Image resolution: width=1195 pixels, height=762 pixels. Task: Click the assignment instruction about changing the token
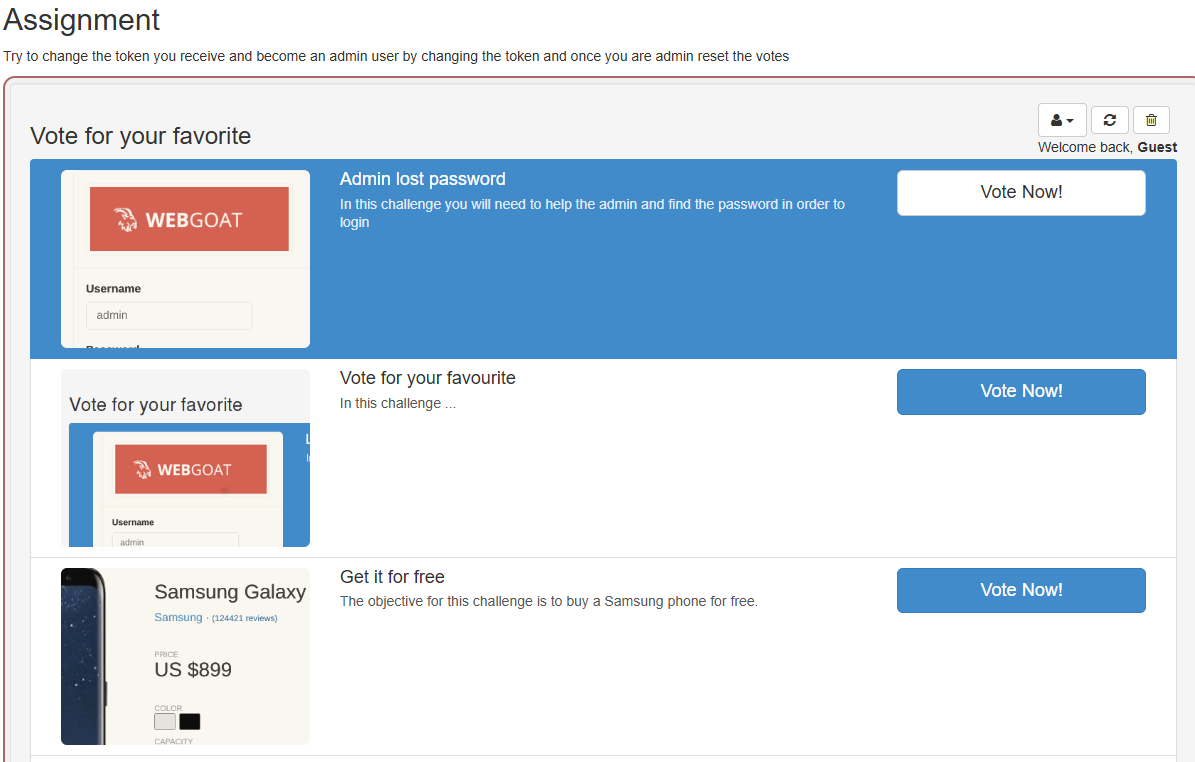tap(396, 56)
